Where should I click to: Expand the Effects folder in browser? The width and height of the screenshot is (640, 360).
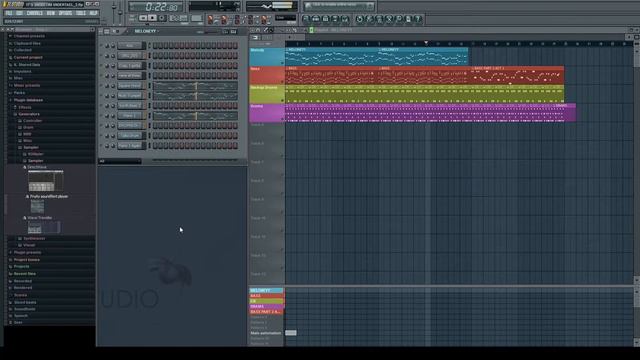click(x=24, y=107)
